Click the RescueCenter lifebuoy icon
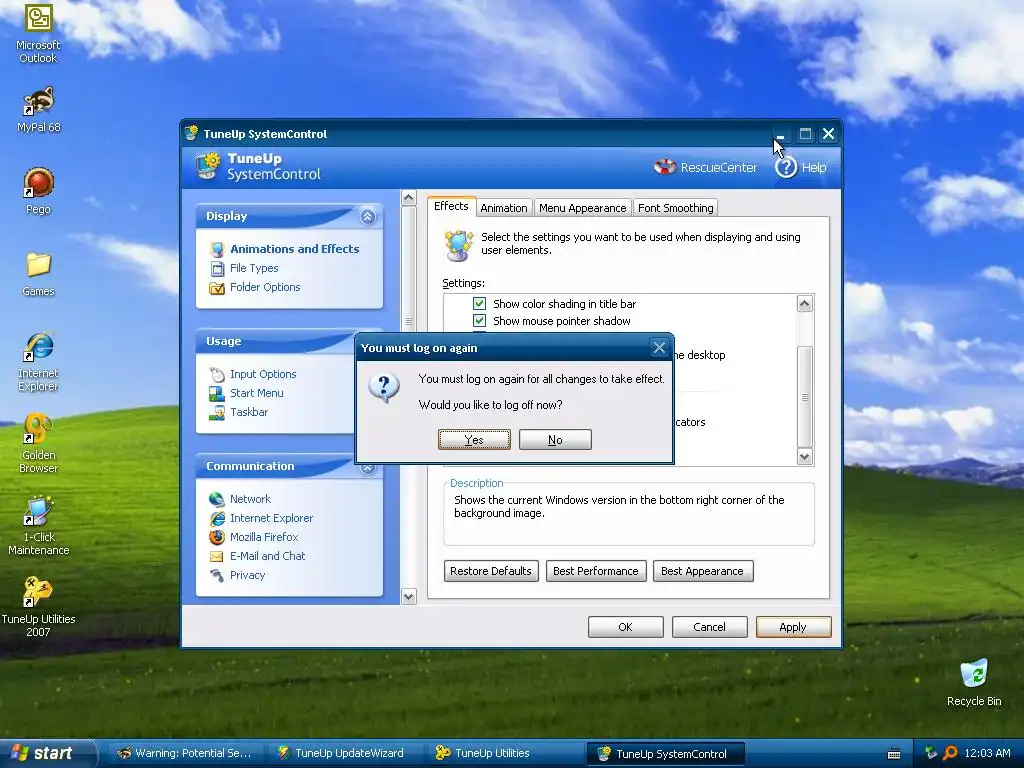 pyautogui.click(x=665, y=167)
